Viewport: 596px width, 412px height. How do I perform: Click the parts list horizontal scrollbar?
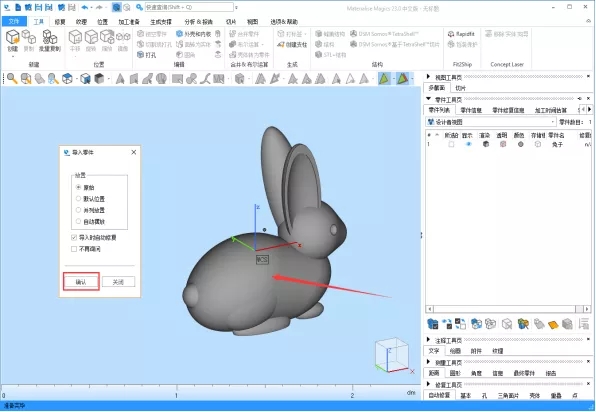click(509, 309)
